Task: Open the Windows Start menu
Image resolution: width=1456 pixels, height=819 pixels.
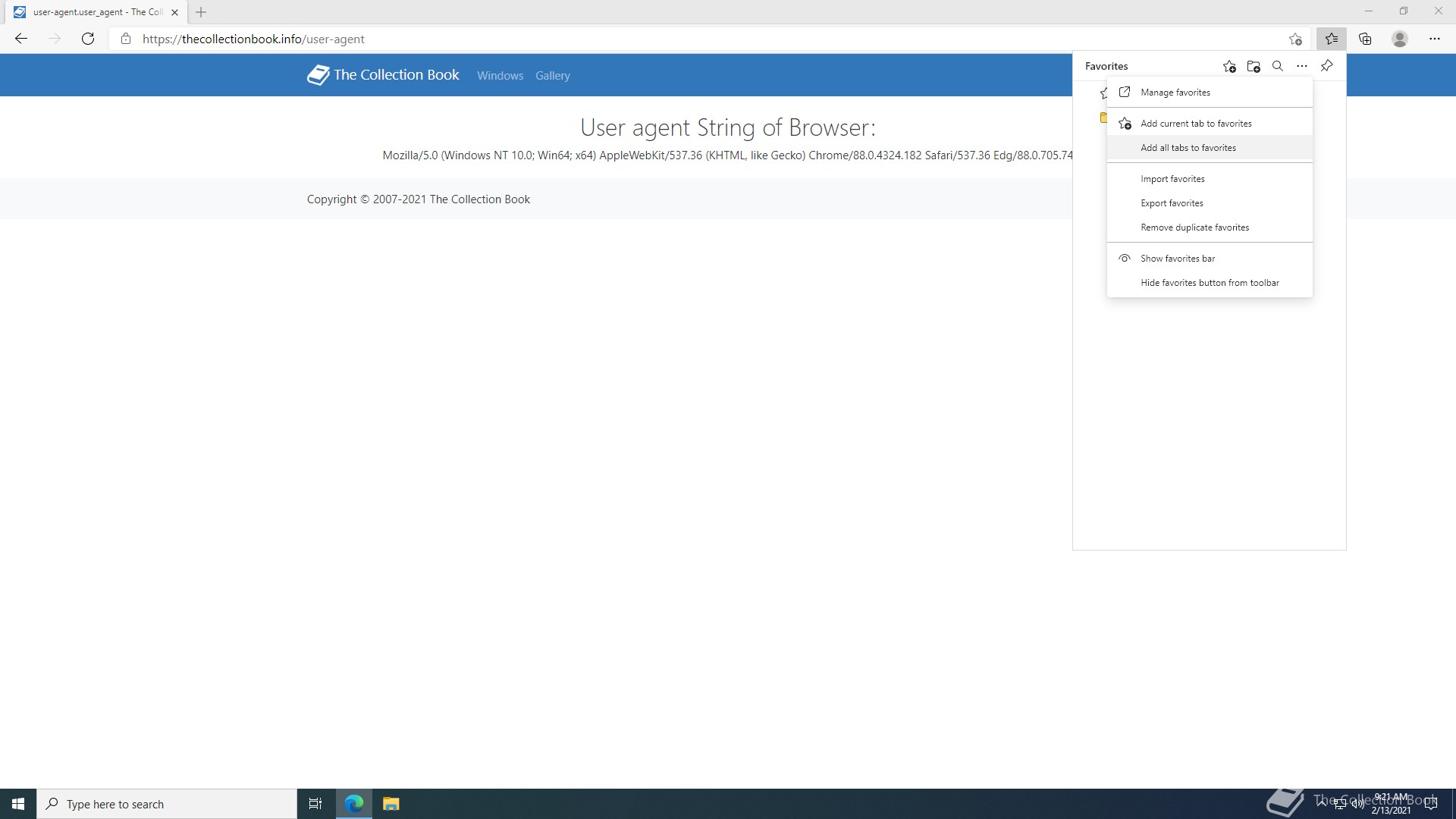Action: 18,804
